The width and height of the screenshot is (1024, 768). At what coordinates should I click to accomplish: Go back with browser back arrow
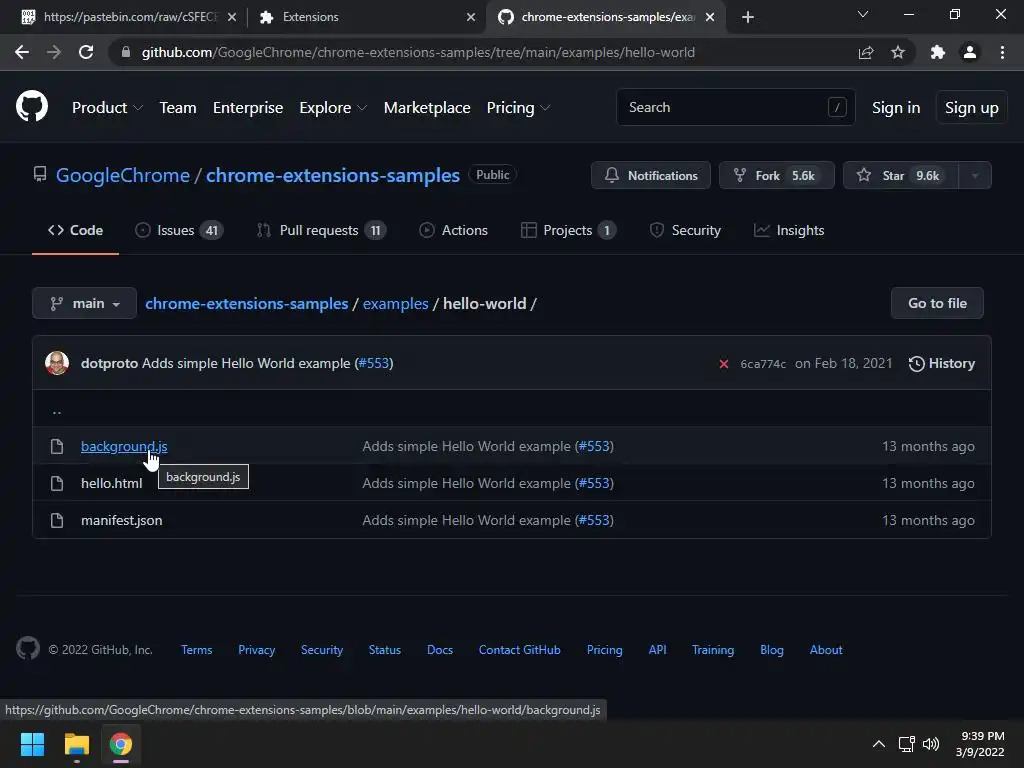[22, 52]
